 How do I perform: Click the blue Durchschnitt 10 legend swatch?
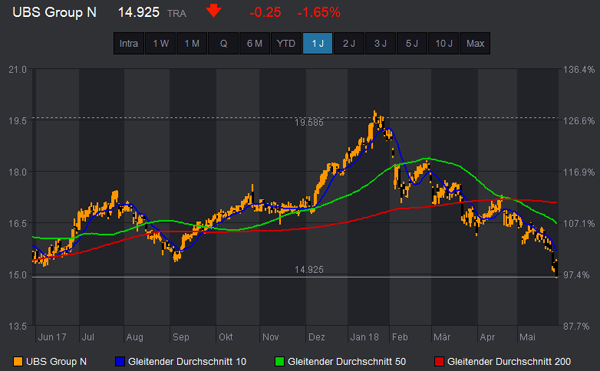[120, 361]
